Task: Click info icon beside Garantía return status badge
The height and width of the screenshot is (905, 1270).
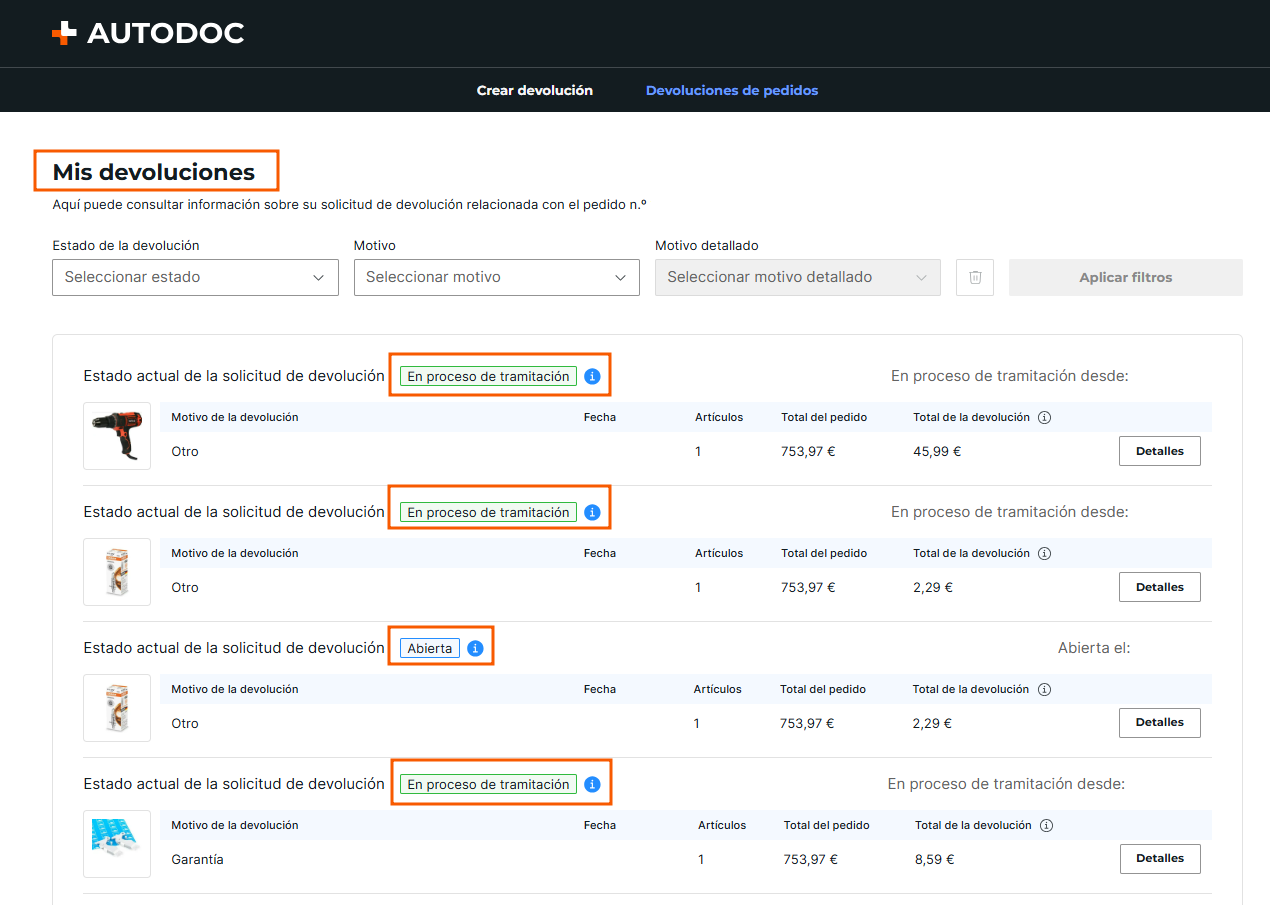Action: coord(592,784)
